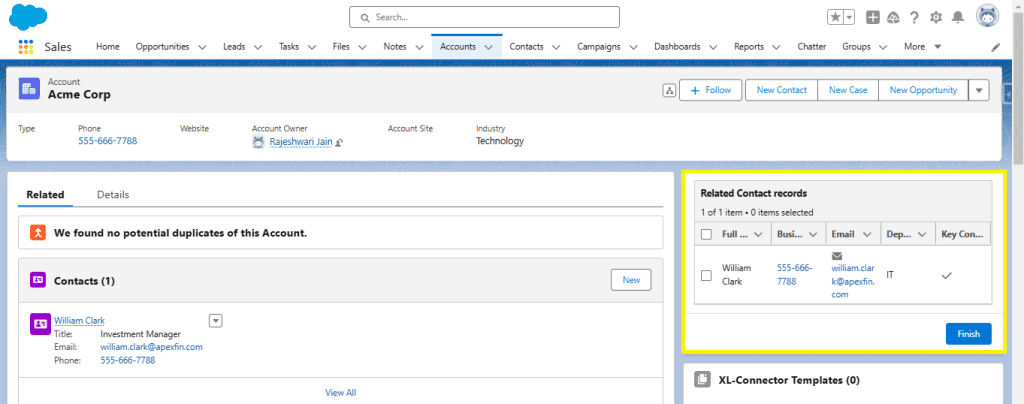This screenshot has width=1024, height=404.
Task: Expand the Files nav dropdown
Action: pos(362,47)
